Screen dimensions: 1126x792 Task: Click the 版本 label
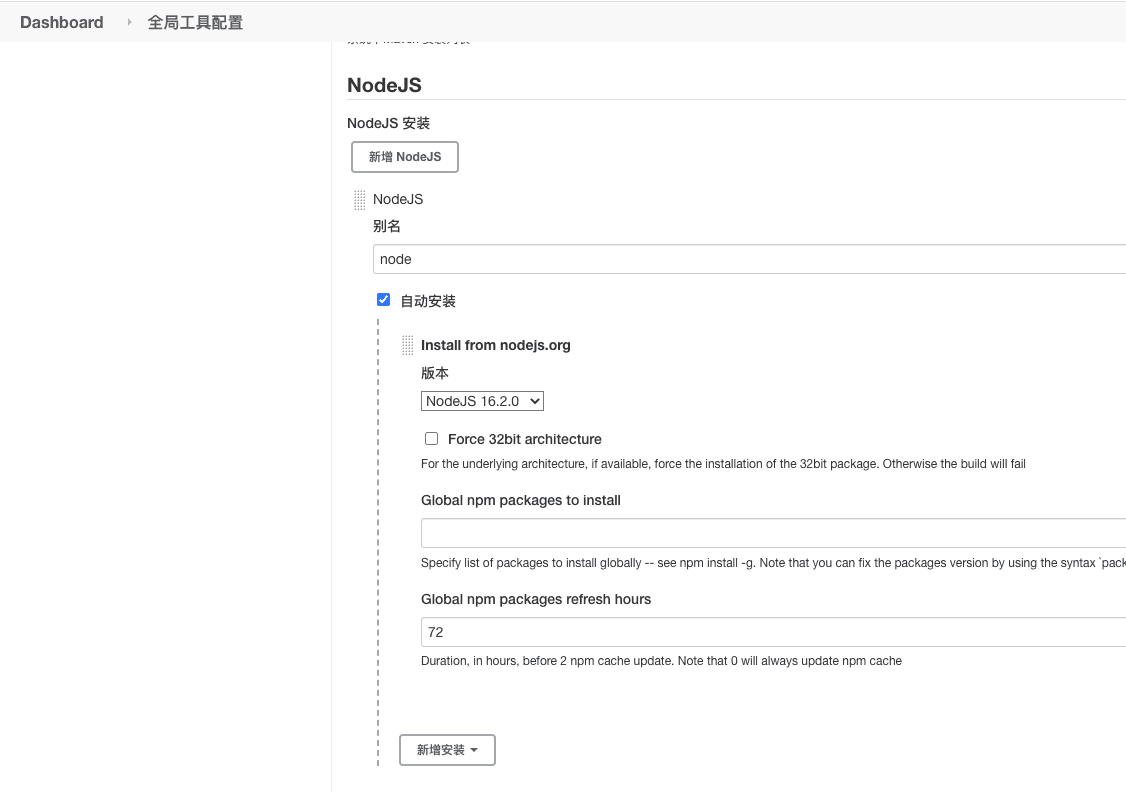434,373
